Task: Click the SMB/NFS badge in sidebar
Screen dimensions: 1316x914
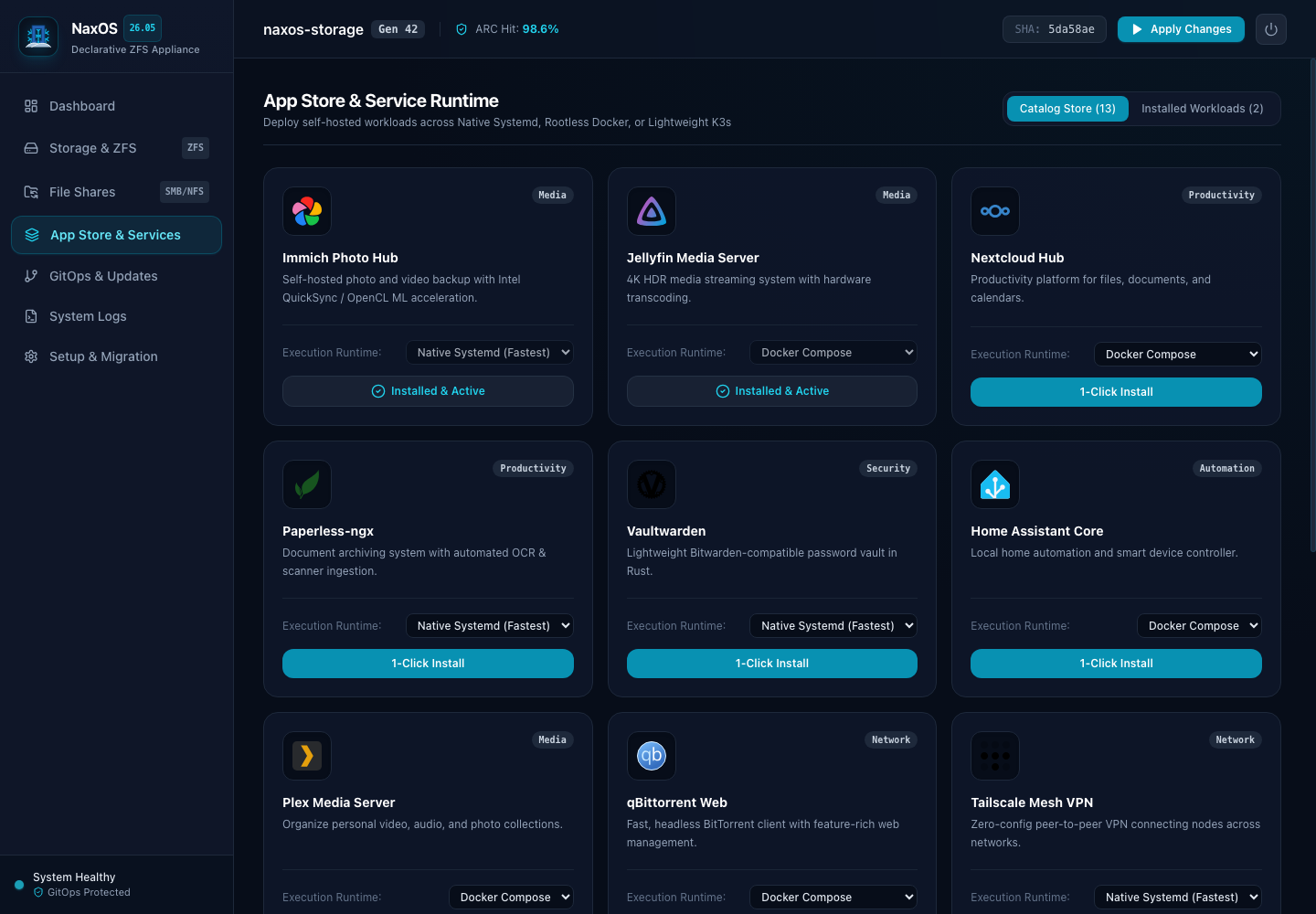Action: coord(185,192)
